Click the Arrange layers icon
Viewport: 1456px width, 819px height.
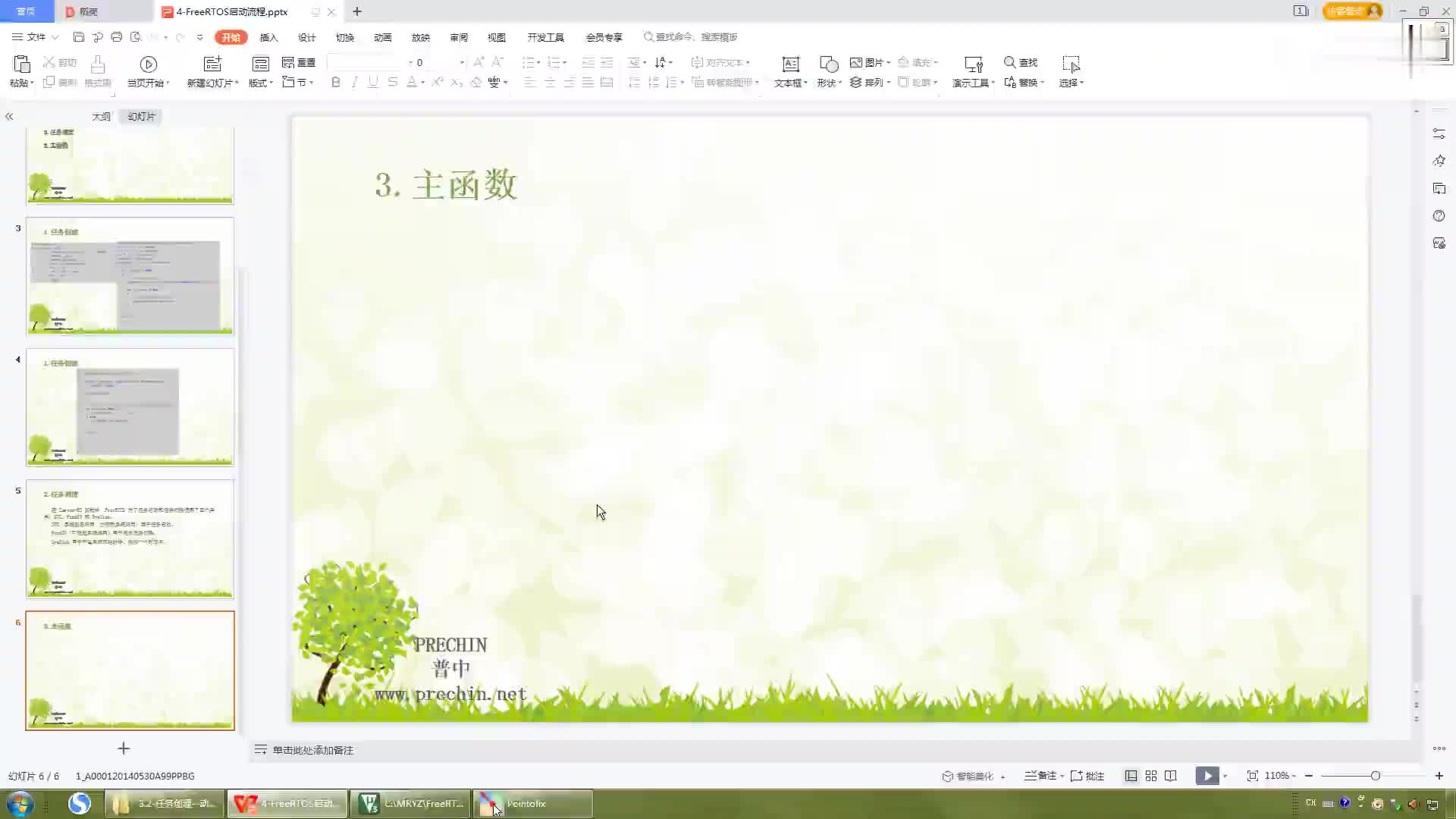point(856,82)
